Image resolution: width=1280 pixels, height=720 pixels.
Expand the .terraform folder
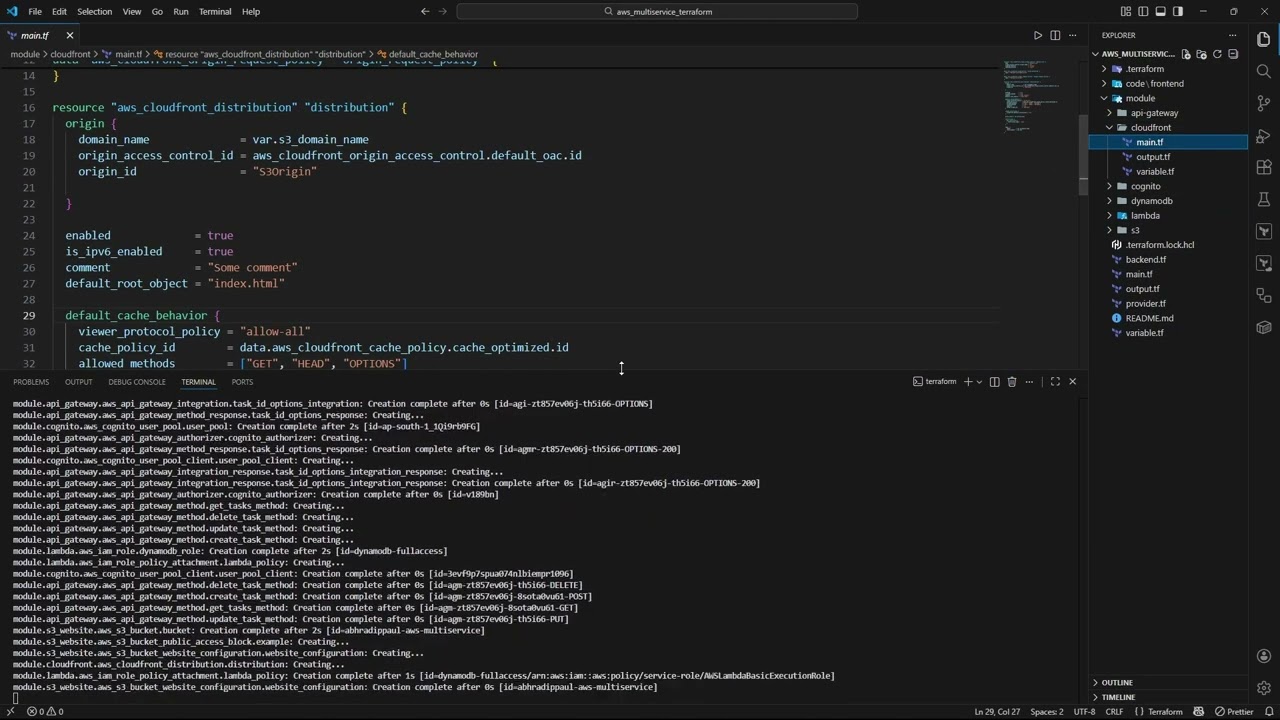tap(1168, 69)
